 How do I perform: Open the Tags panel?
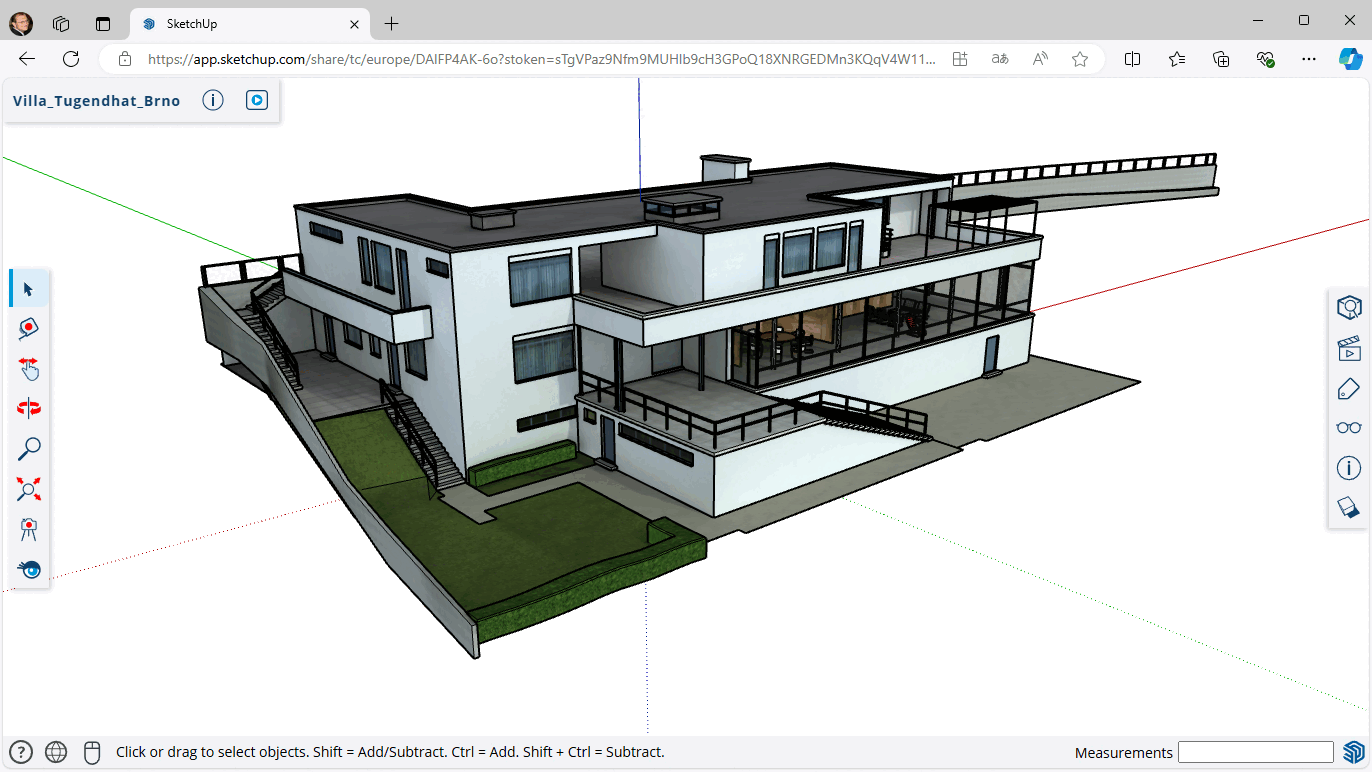[x=1349, y=388]
